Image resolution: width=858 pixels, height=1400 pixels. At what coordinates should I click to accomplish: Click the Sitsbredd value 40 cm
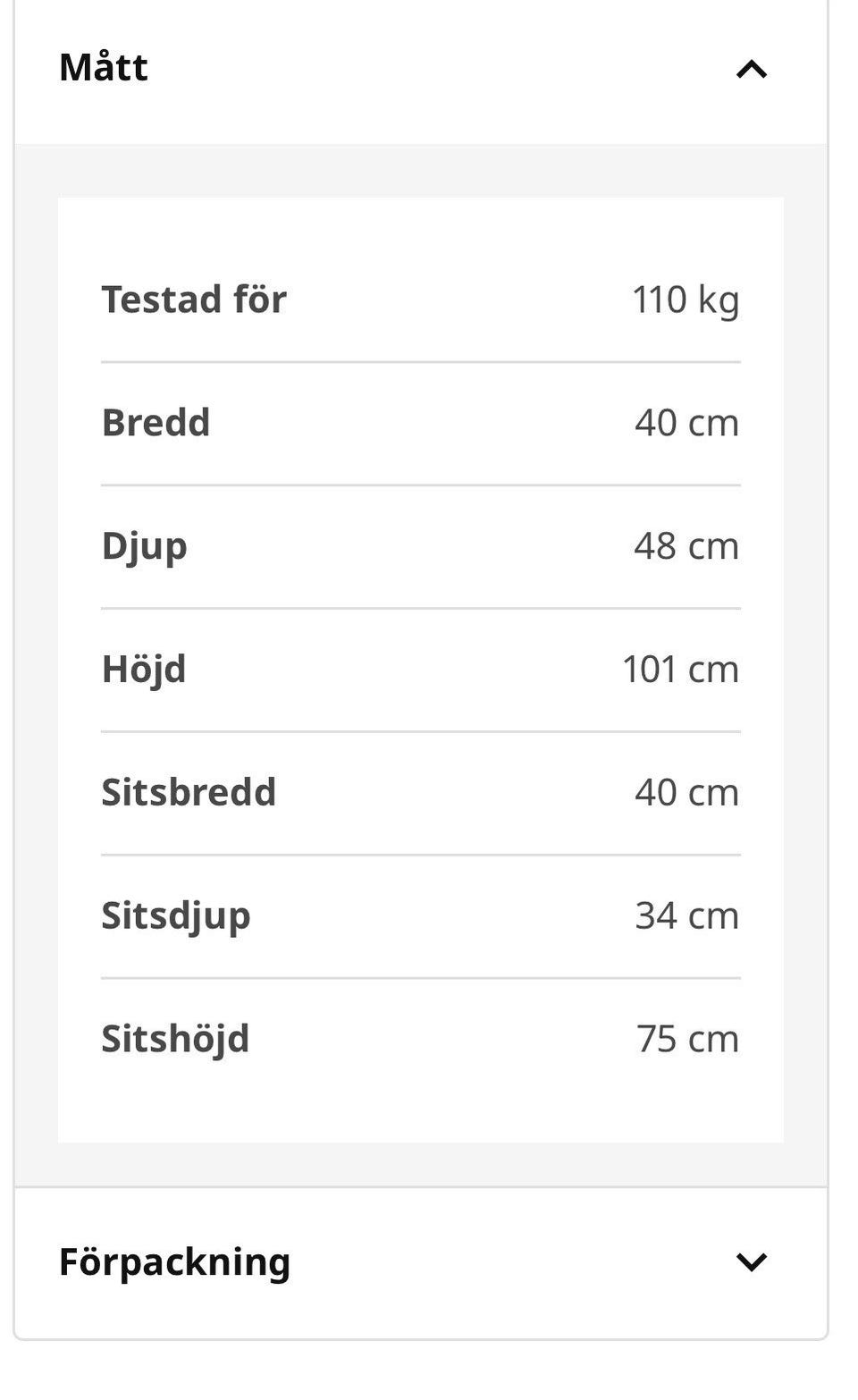(687, 793)
